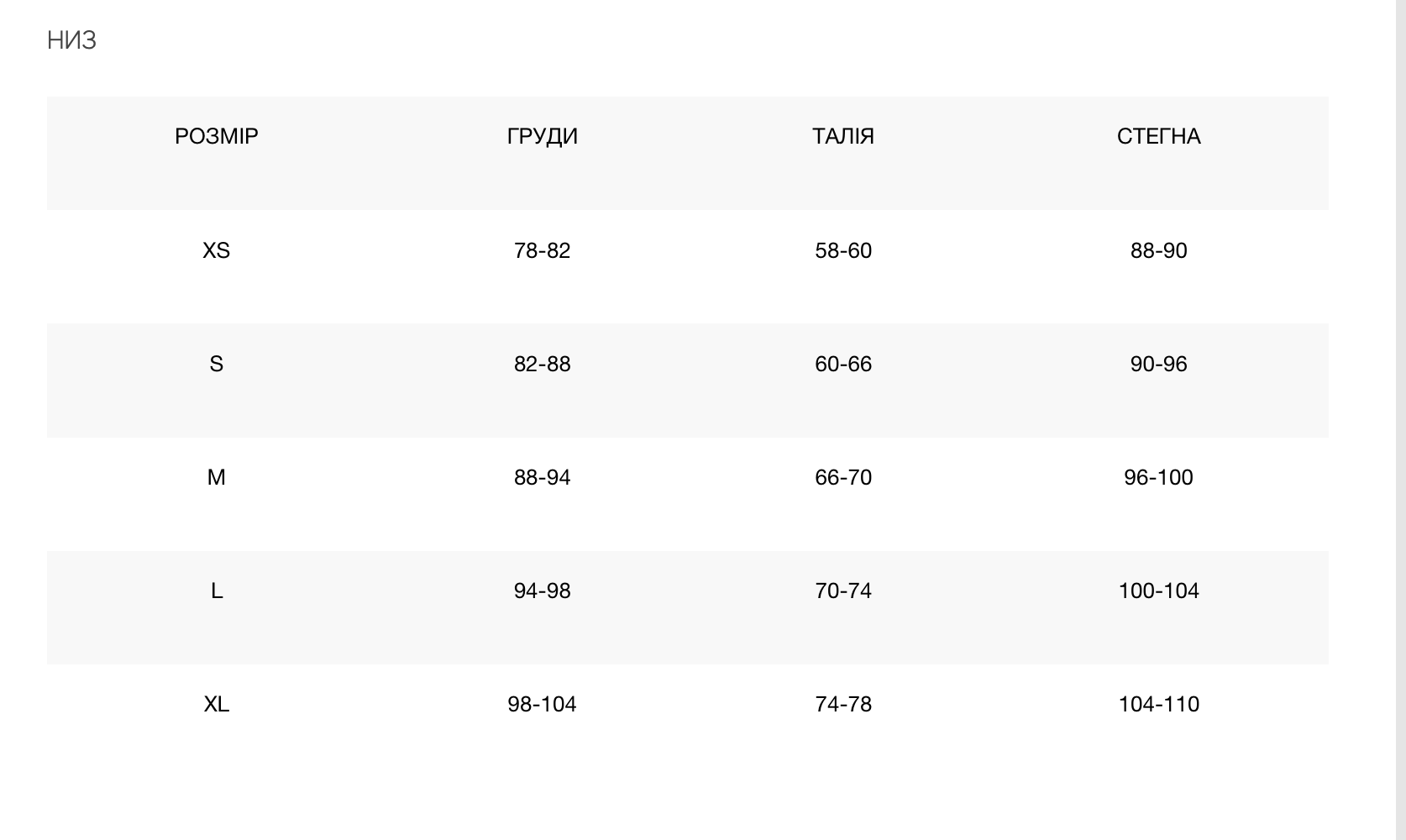Image resolution: width=1406 pixels, height=840 pixels.
Task: Click the XL size row label
Action: click(216, 704)
